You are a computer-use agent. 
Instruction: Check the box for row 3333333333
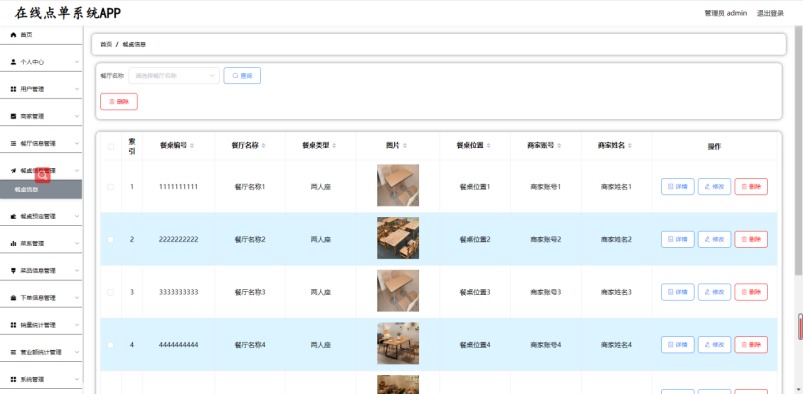[111, 292]
